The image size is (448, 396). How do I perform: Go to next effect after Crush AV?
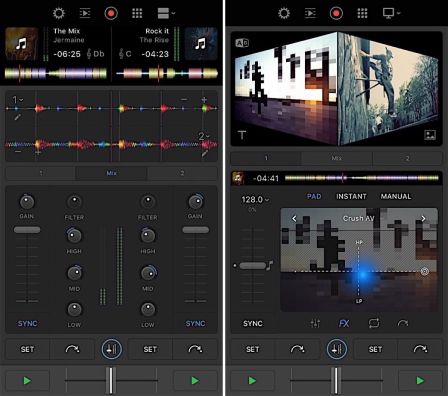tap(423, 219)
